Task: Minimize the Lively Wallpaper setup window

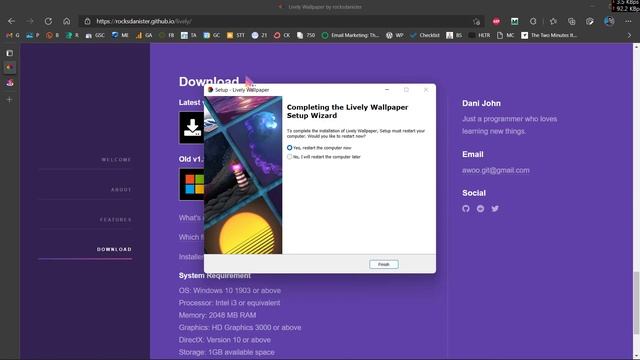Action: [x=387, y=90]
